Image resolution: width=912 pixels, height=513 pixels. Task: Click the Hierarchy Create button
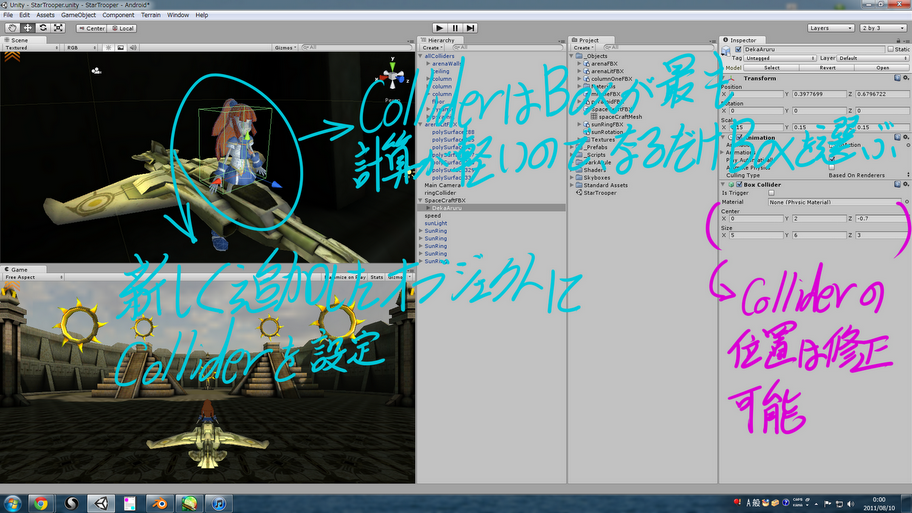click(x=432, y=48)
